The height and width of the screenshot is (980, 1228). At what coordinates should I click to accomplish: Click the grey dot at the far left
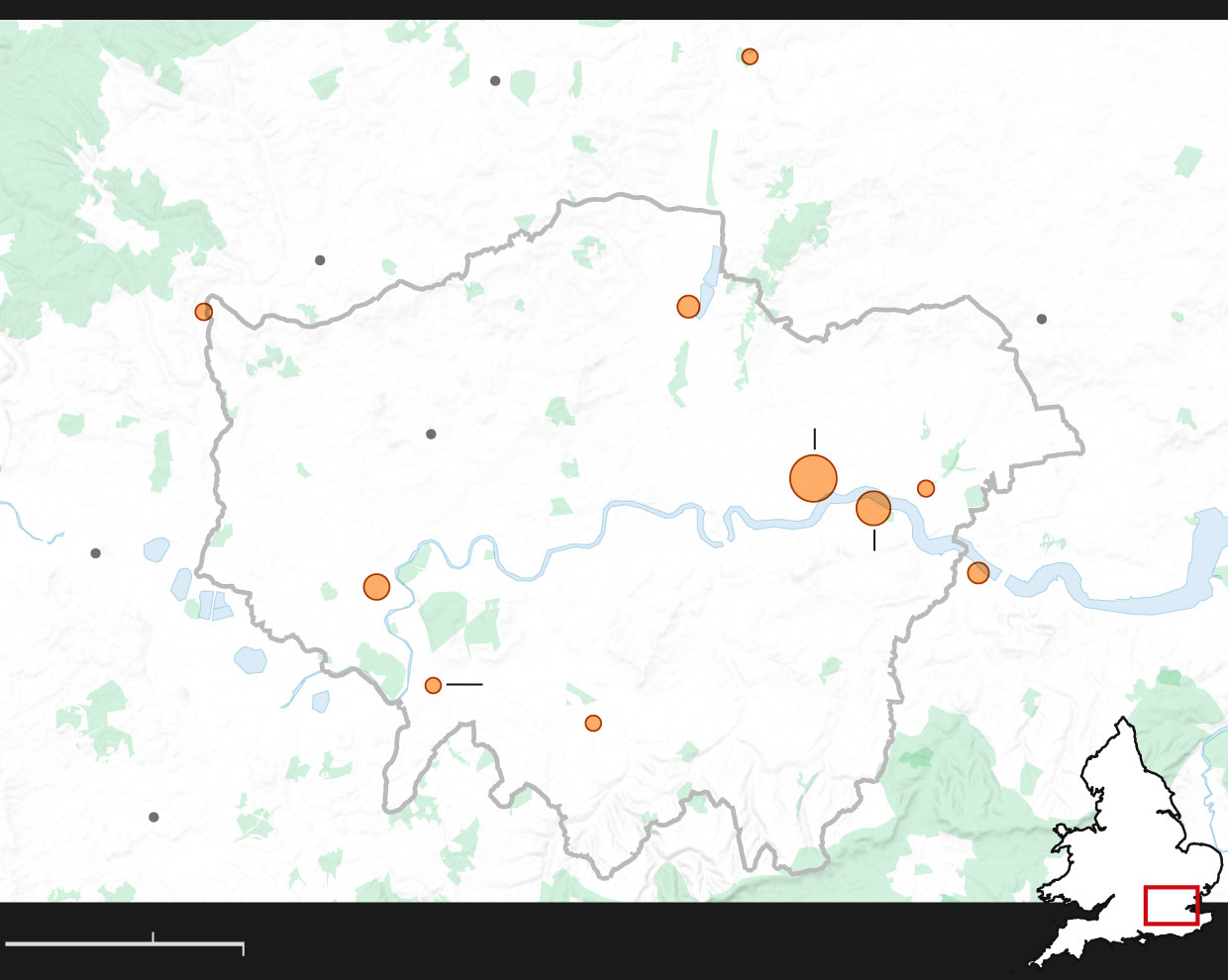96,553
